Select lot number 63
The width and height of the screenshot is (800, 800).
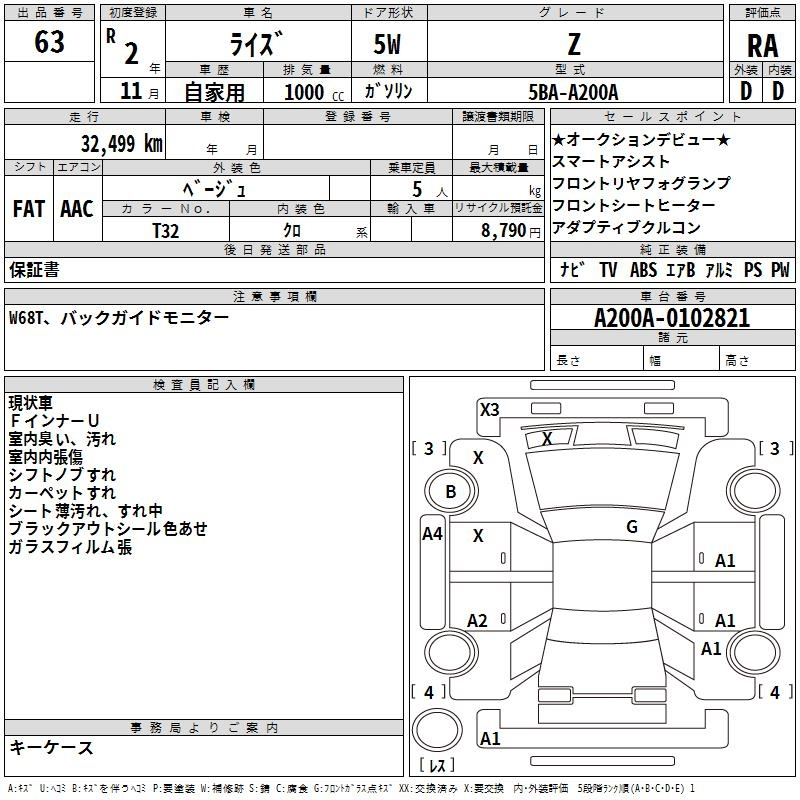click(49, 43)
